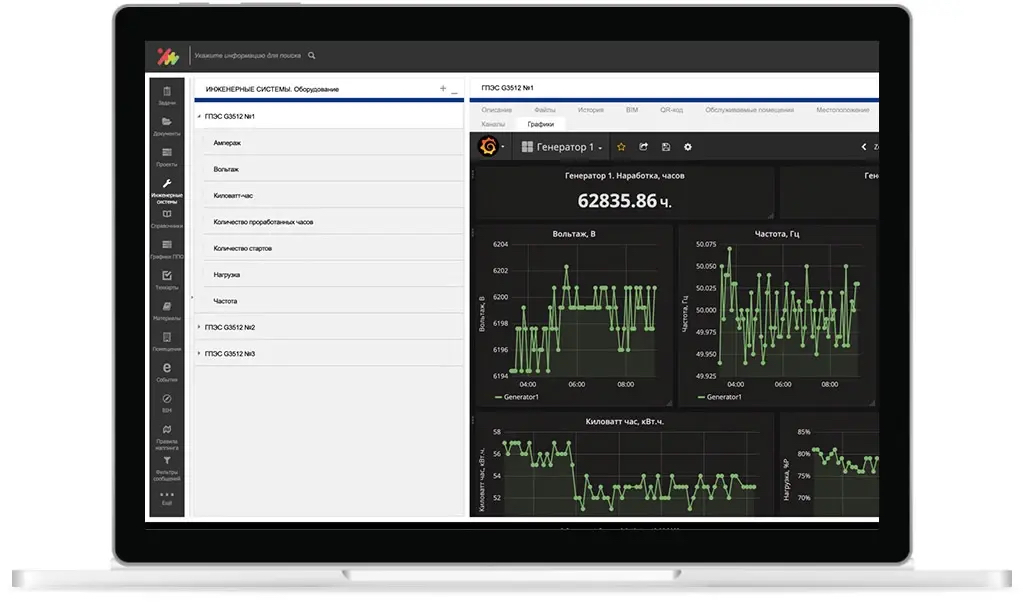This screenshot has width=1023, height=603.
Task: Collapse the ГПЭС G3512 №1 tree node
Action: point(199,117)
